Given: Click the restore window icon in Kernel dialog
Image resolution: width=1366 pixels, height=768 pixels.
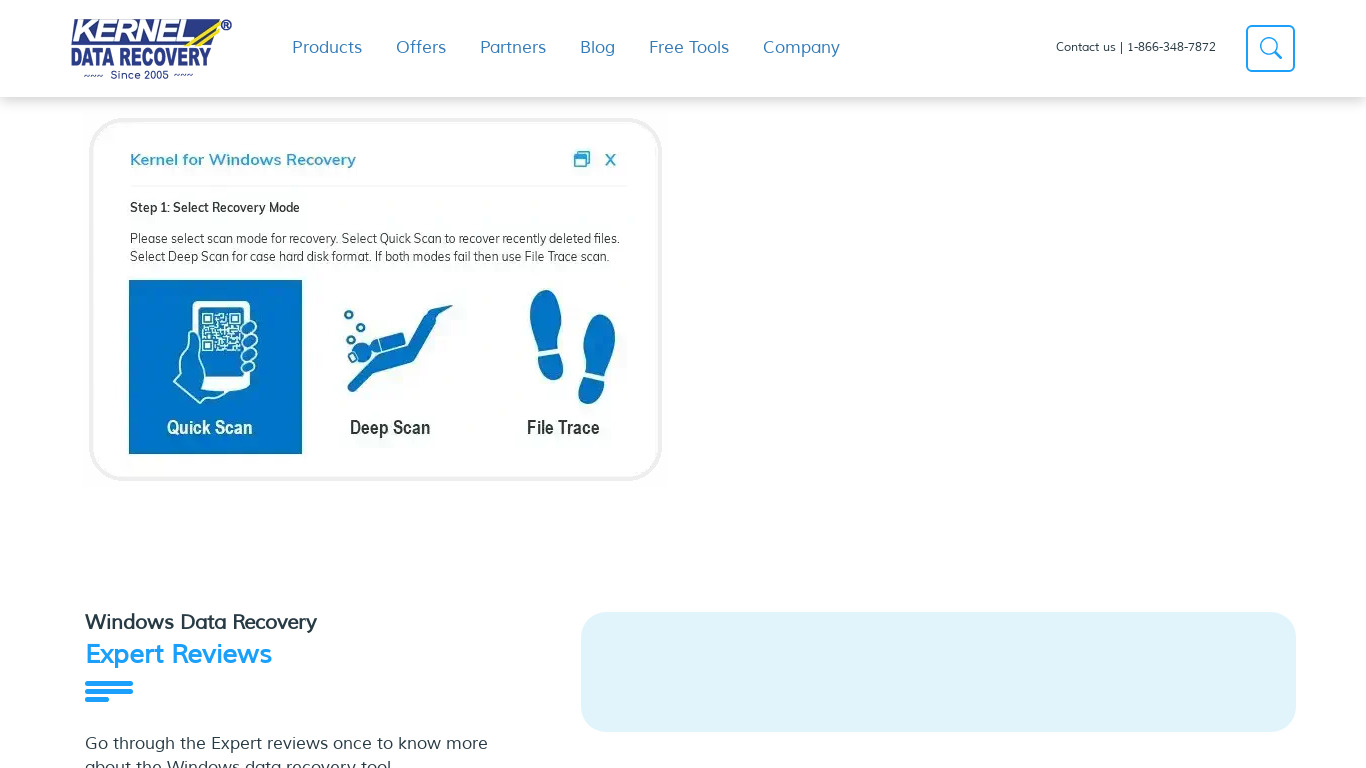Looking at the screenshot, I should (582, 159).
